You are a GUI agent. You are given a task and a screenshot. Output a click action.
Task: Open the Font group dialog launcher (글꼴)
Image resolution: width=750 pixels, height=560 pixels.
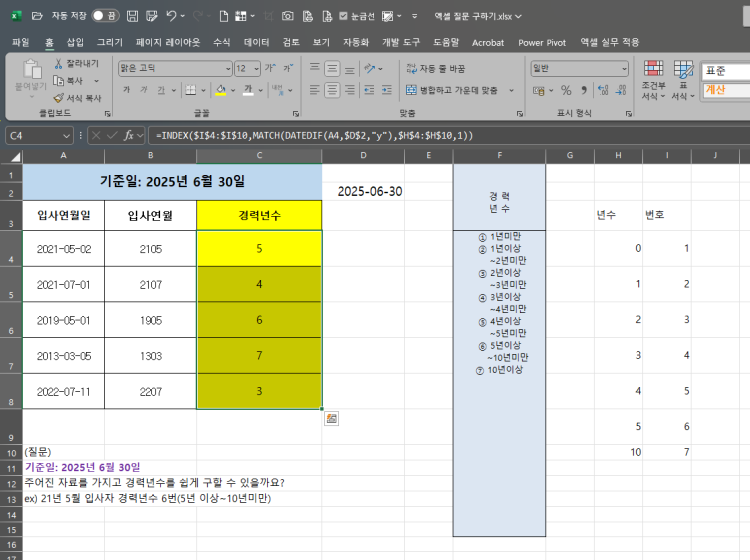click(x=296, y=113)
